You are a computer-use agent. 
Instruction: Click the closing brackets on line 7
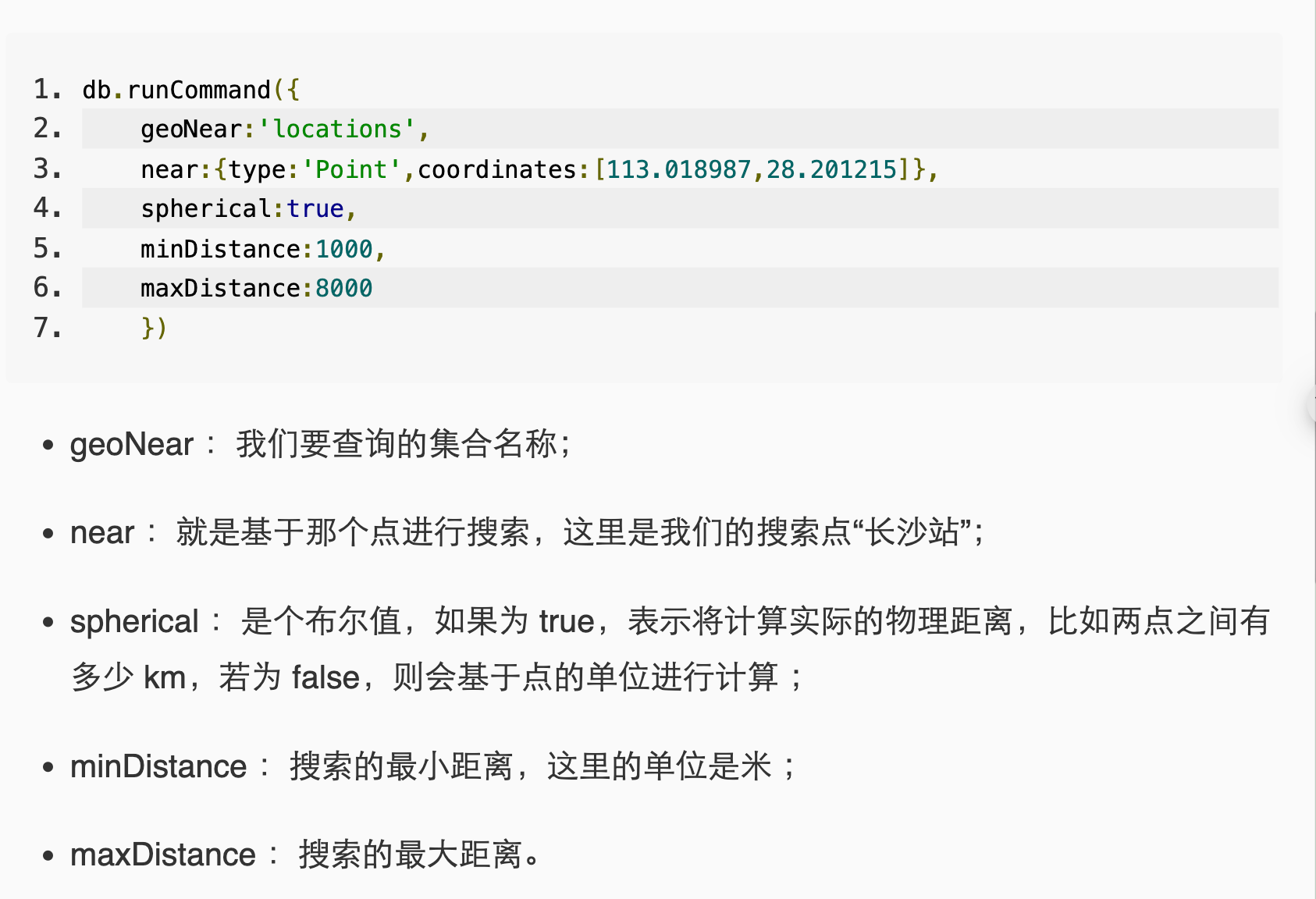(x=154, y=328)
